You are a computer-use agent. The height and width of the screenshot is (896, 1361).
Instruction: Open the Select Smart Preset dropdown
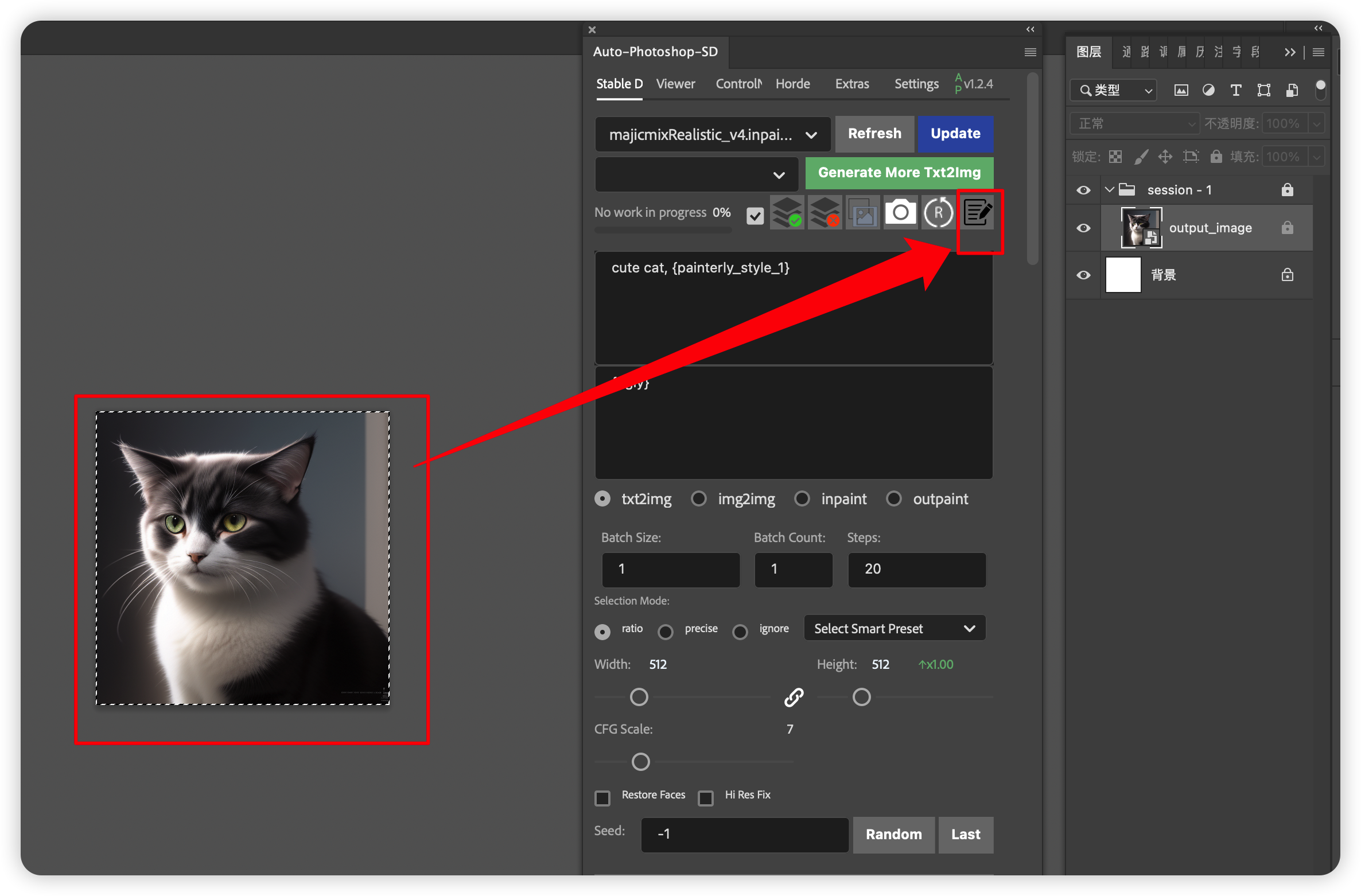tap(894, 628)
